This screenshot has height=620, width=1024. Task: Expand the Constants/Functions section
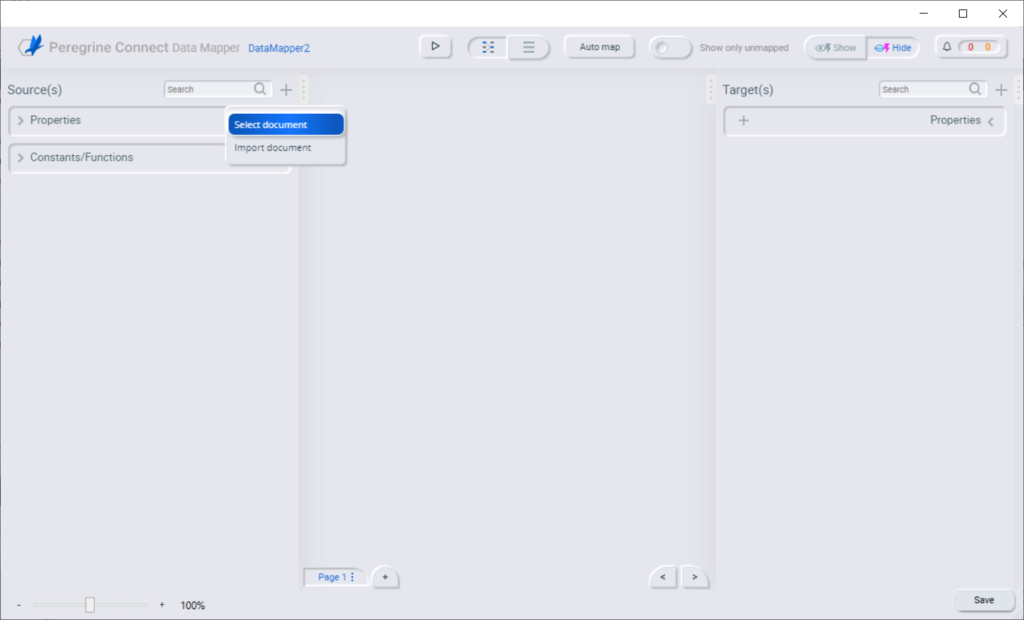[x=20, y=157]
